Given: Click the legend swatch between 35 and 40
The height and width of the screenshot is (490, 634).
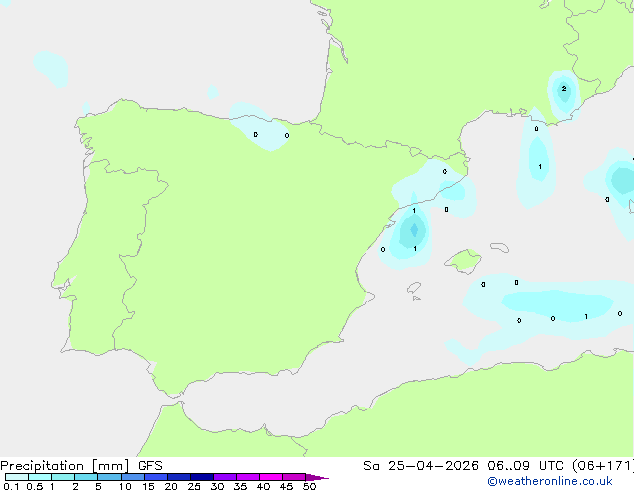Looking at the screenshot, I should click(248, 477).
